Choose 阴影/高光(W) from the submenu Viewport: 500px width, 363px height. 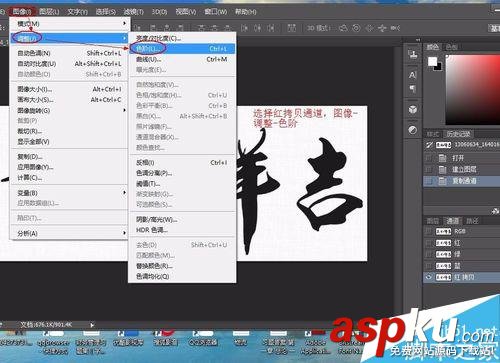[182, 220]
